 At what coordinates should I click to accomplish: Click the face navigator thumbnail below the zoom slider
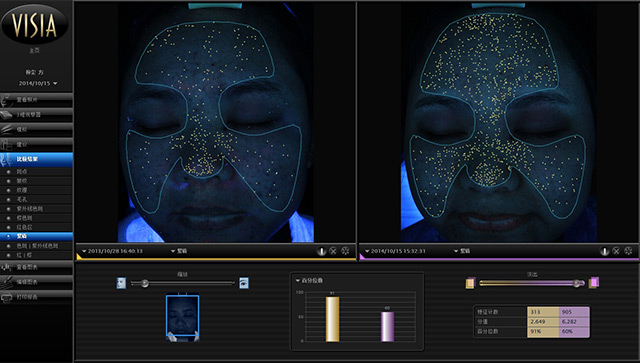(182, 318)
